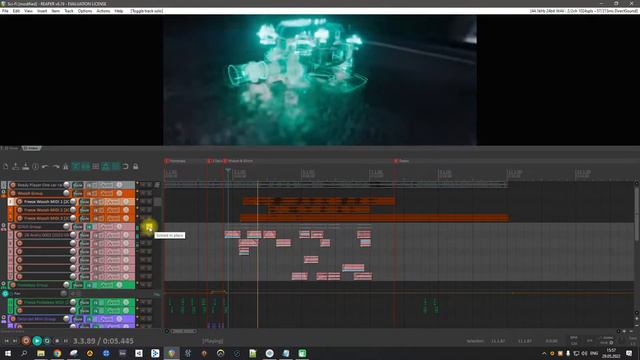Open the Options menu
This screenshot has width=640, height=360.
85,11
